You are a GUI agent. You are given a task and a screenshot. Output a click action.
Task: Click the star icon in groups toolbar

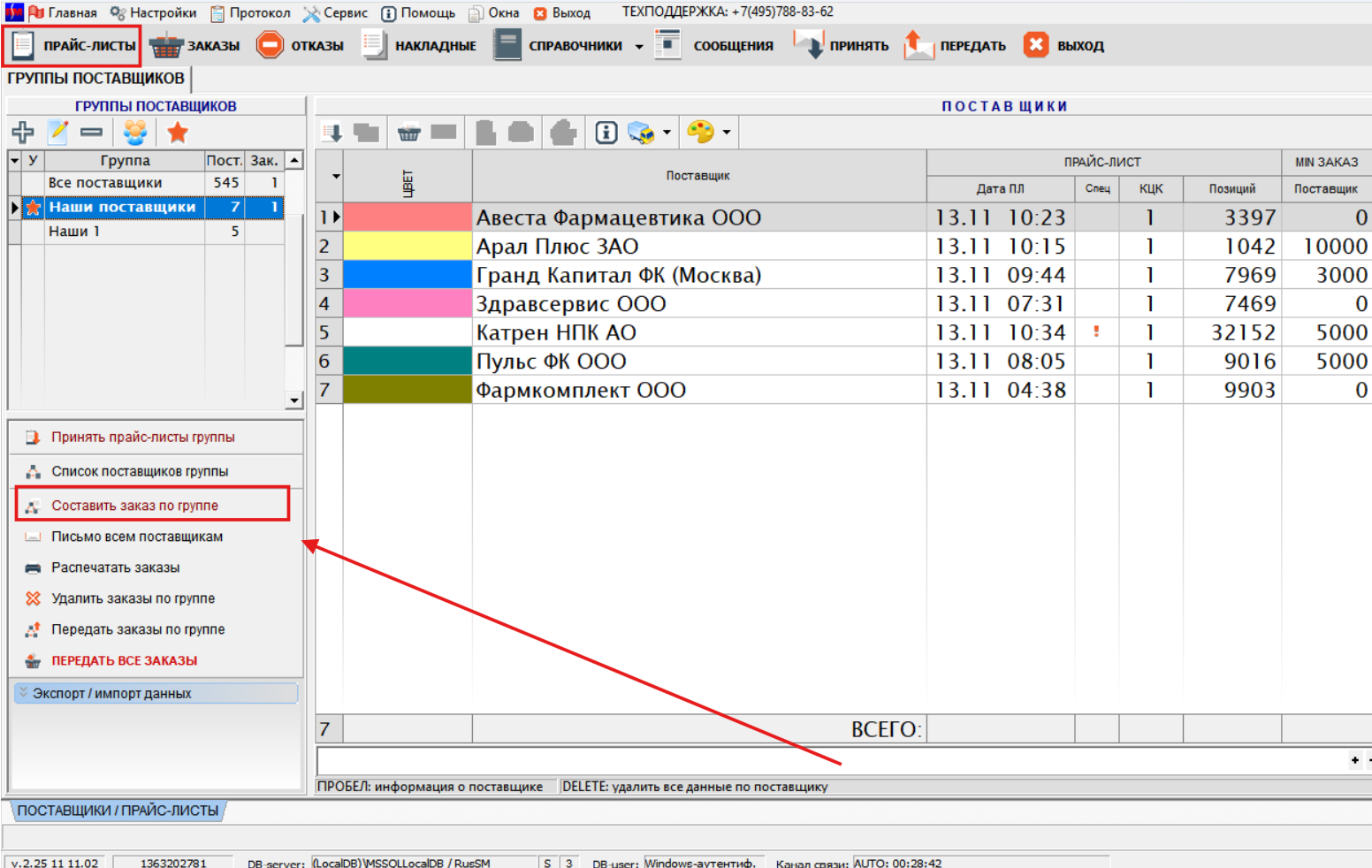click(x=178, y=133)
